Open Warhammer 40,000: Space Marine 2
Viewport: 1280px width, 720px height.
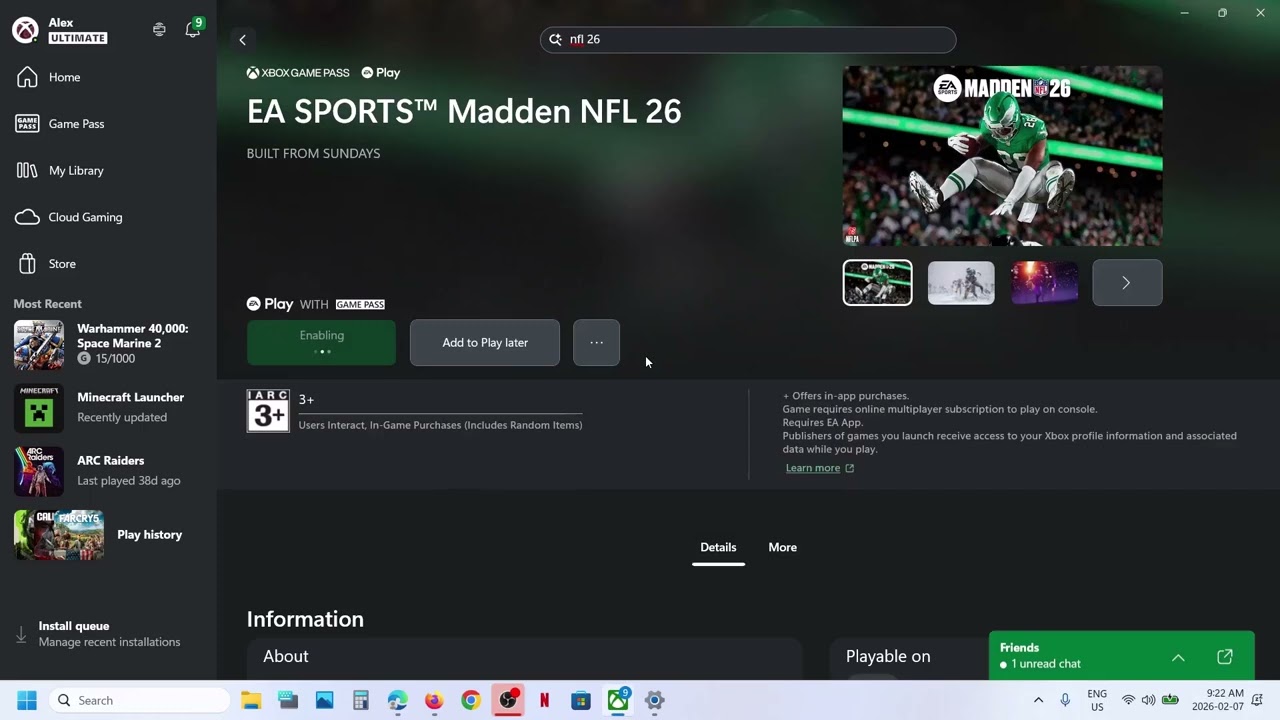(x=108, y=343)
